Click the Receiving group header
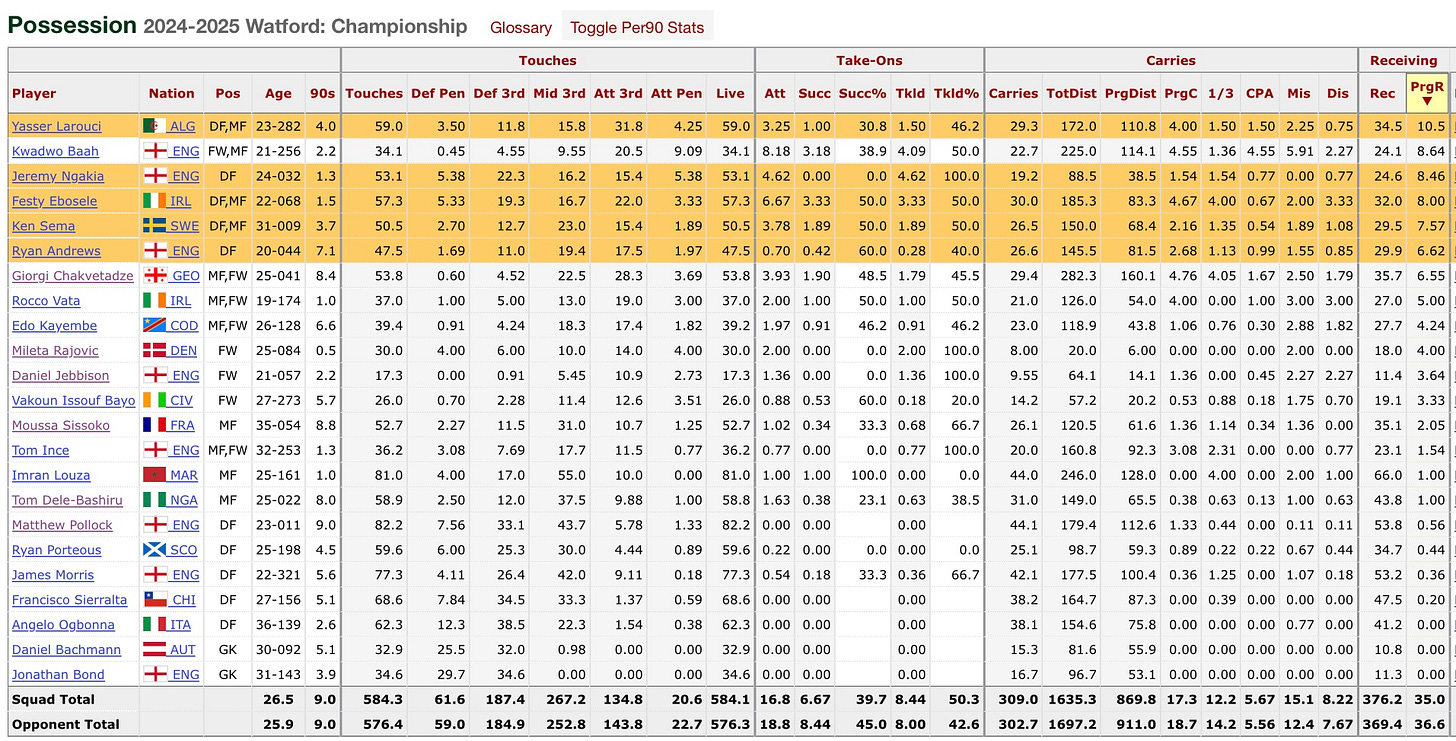This screenshot has width=1456, height=741. point(1403,60)
